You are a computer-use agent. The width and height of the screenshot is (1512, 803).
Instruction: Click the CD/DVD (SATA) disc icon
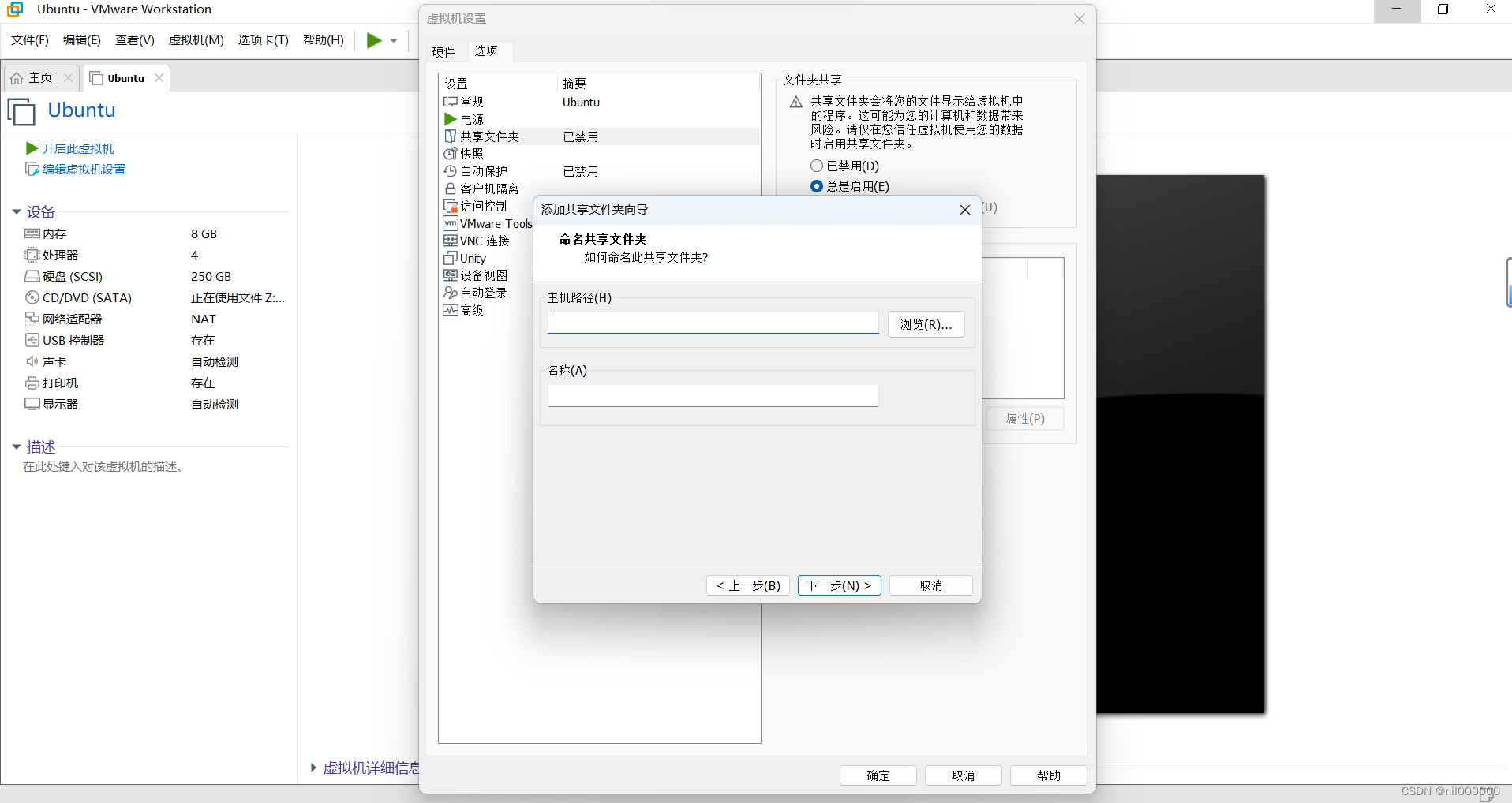[x=32, y=297]
